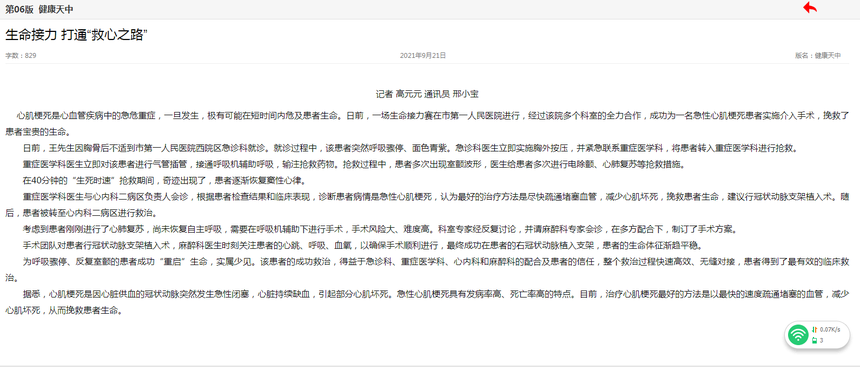Viewport: 860px width, 370px height.
Task: Open the green Wi-Fi speed widget icon
Action: (798, 335)
